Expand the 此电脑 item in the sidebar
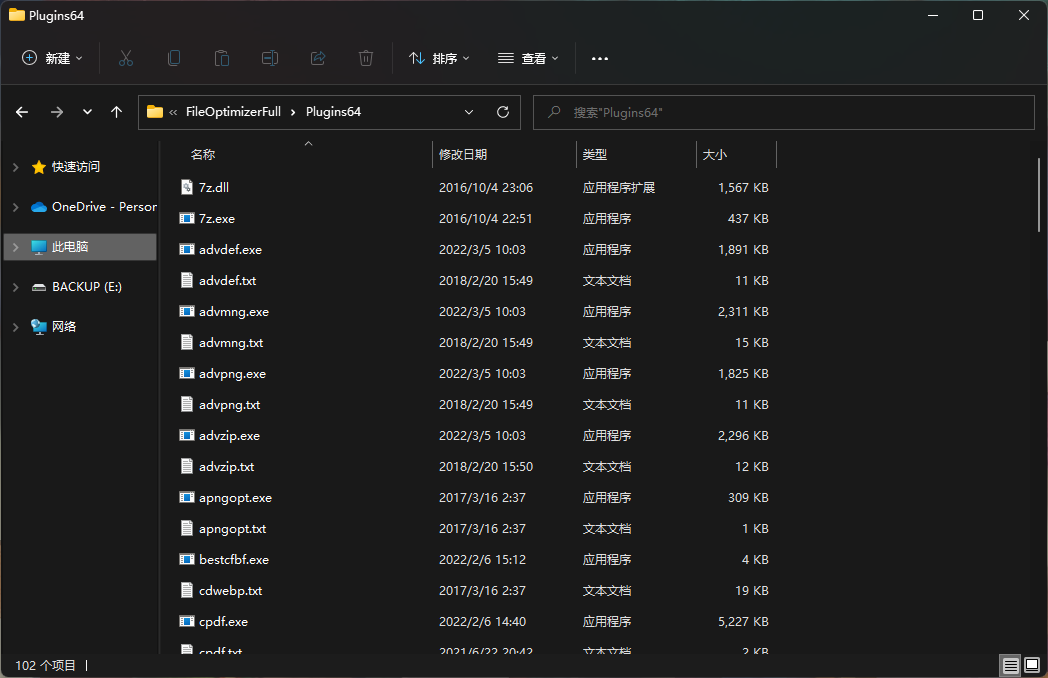1048x678 pixels. [x=16, y=246]
